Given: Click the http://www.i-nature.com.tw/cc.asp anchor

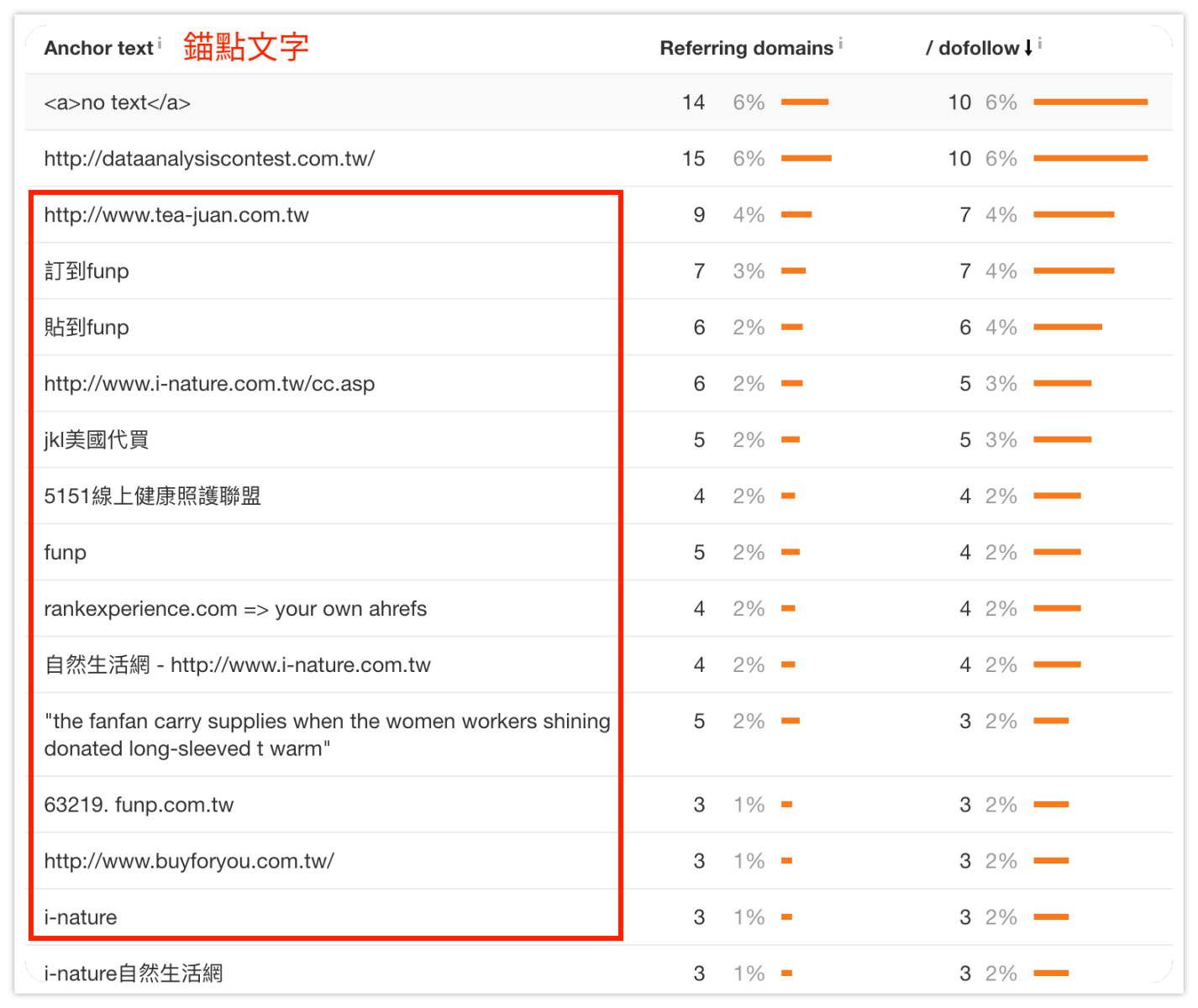Looking at the screenshot, I should pyautogui.click(x=209, y=384).
